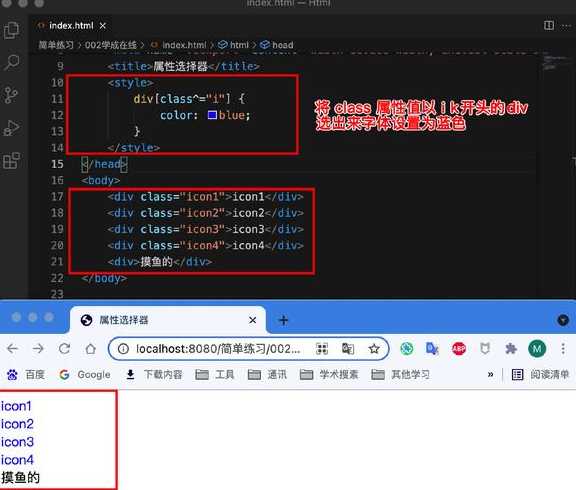Click the site information icon

(x=123, y=349)
